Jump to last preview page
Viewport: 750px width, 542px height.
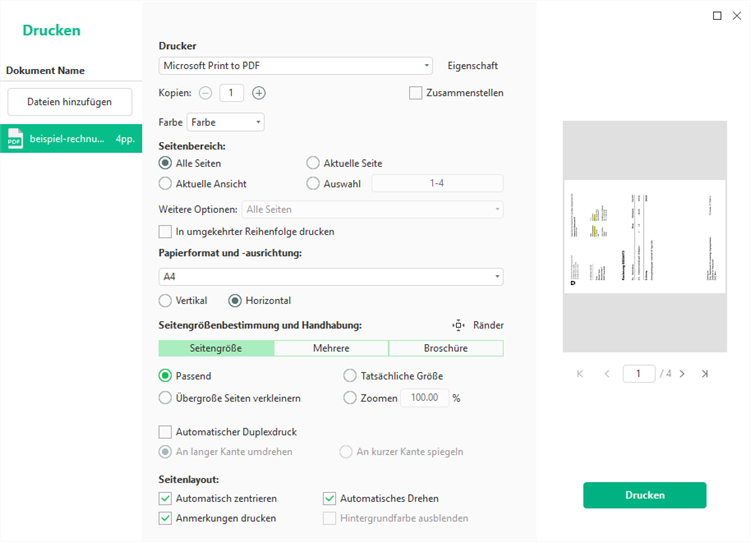click(705, 374)
